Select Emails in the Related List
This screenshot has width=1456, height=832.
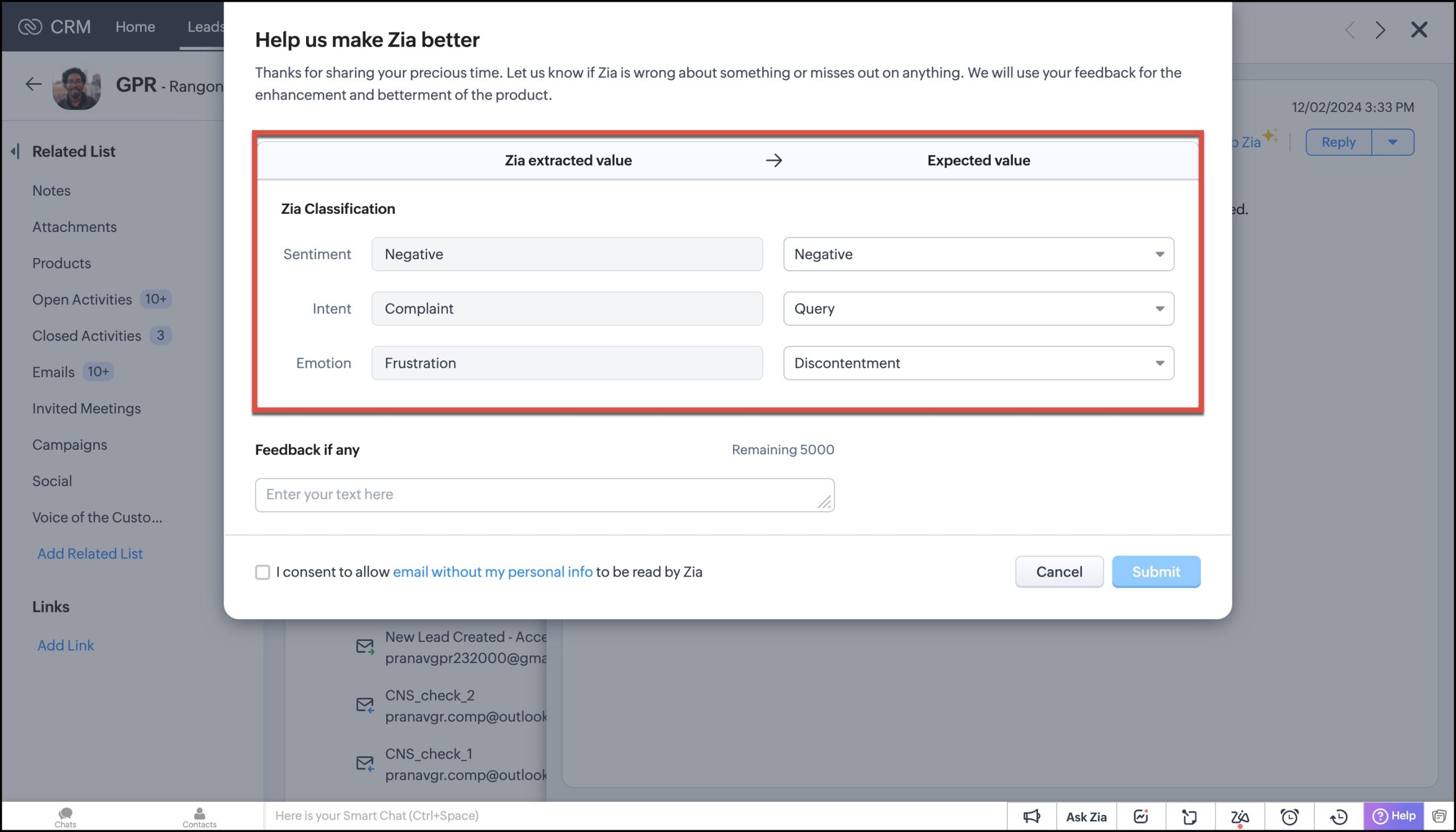click(x=53, y=372)
